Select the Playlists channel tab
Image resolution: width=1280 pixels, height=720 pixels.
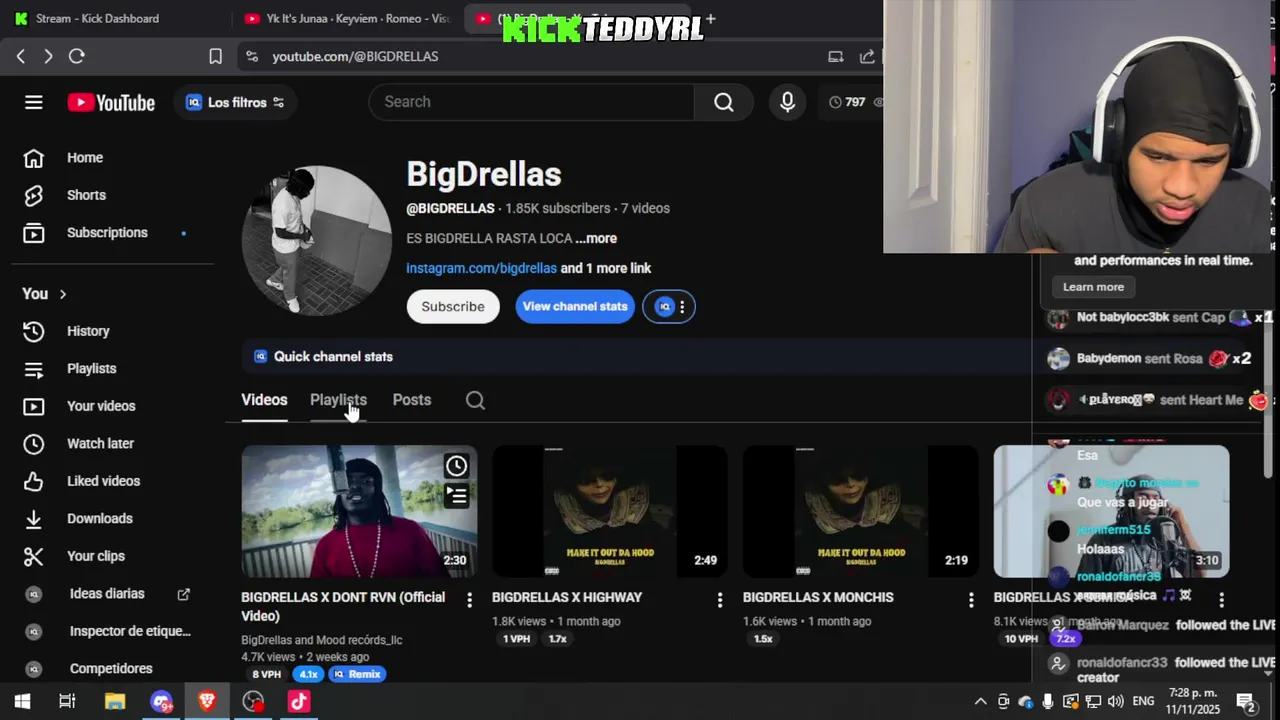(x=338, y=400)
